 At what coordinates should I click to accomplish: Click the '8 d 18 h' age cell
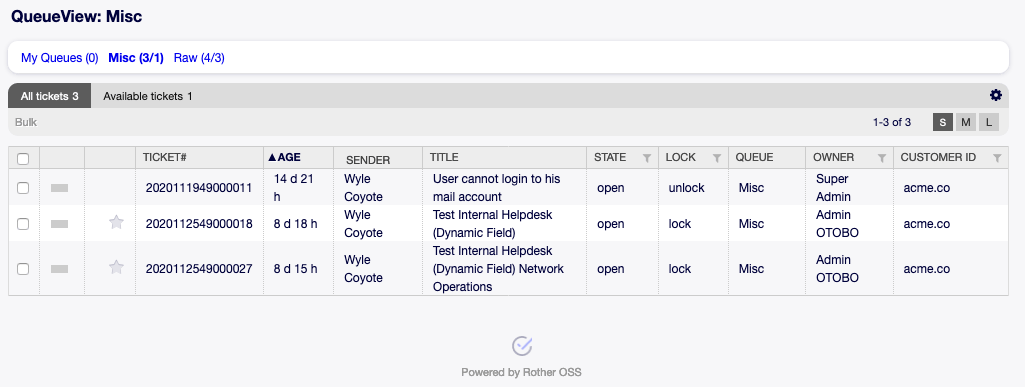click(295, 224)
